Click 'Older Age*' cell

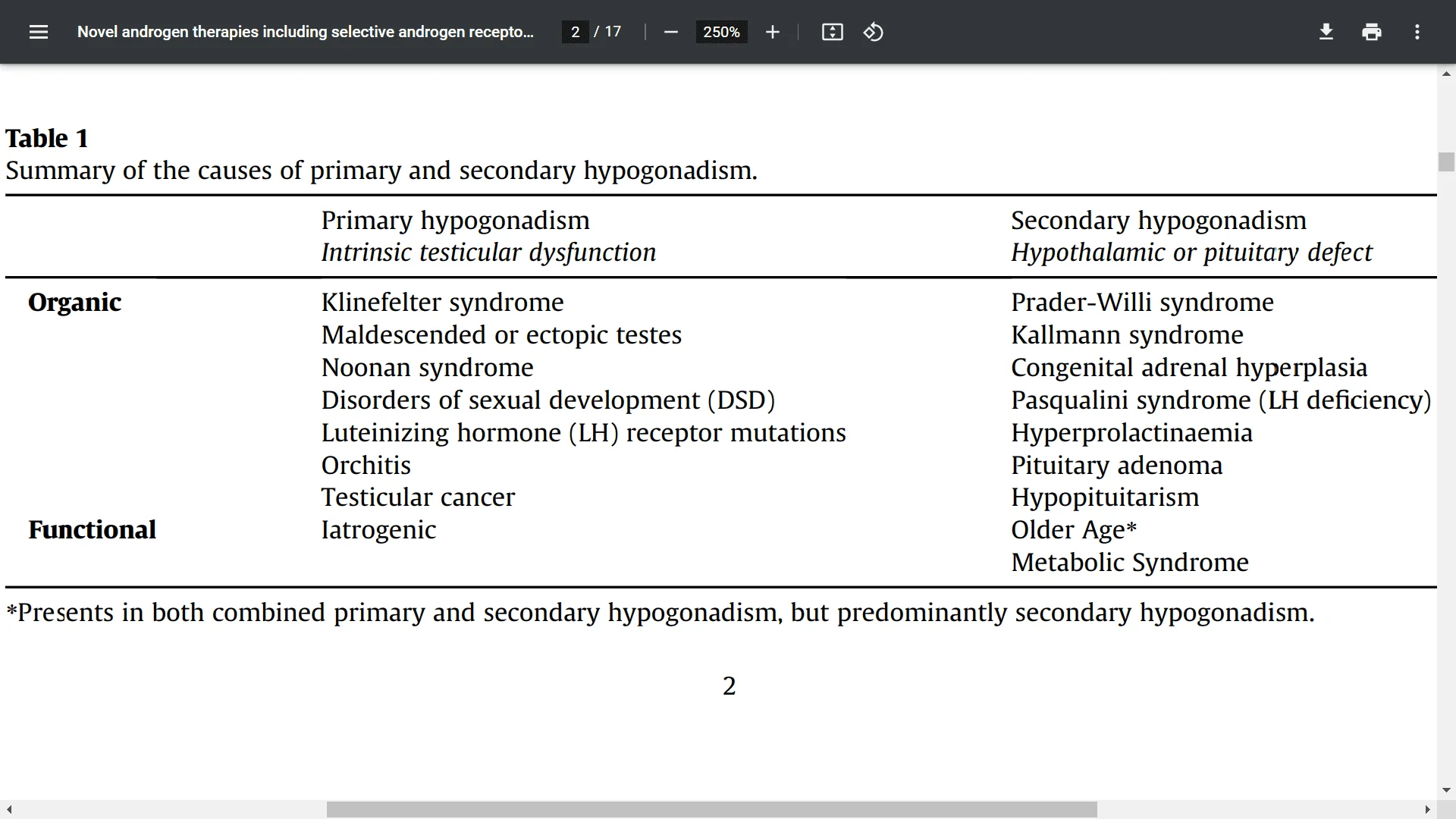tap(1074, 529)
